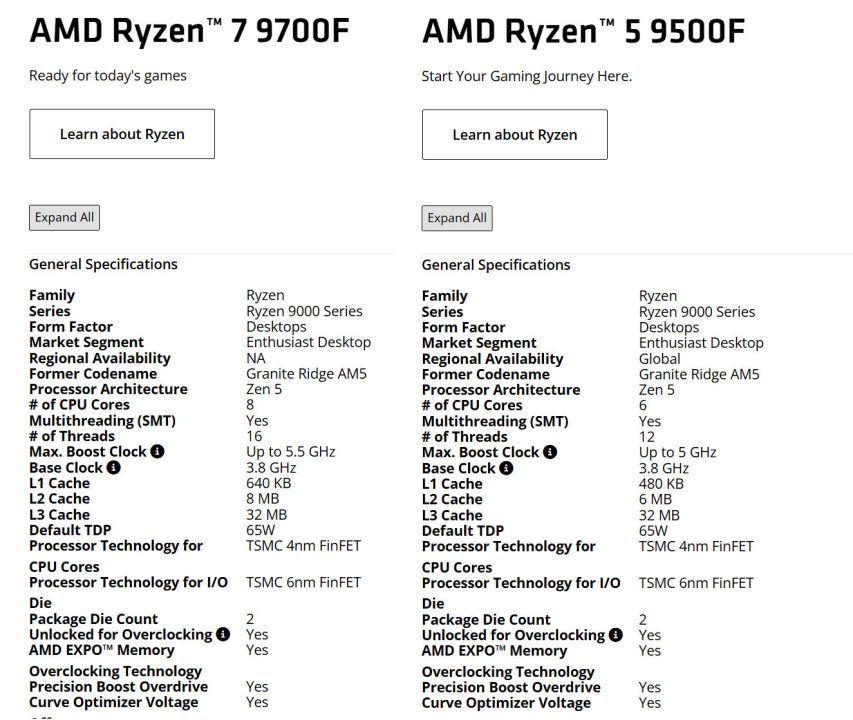The image size is (853, 720).
Task: Click Learn about Ryzen under the 9700F
Action: click(x=122, y=133)
